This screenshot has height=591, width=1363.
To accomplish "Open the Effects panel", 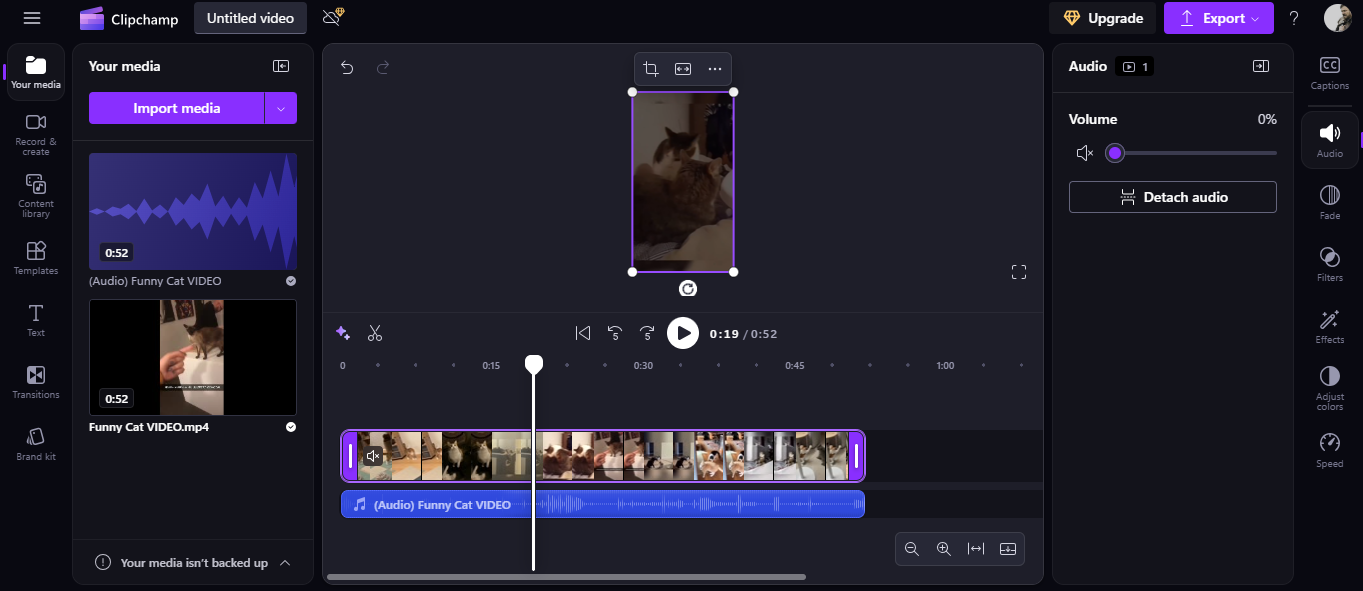I will pos(1329,326).
